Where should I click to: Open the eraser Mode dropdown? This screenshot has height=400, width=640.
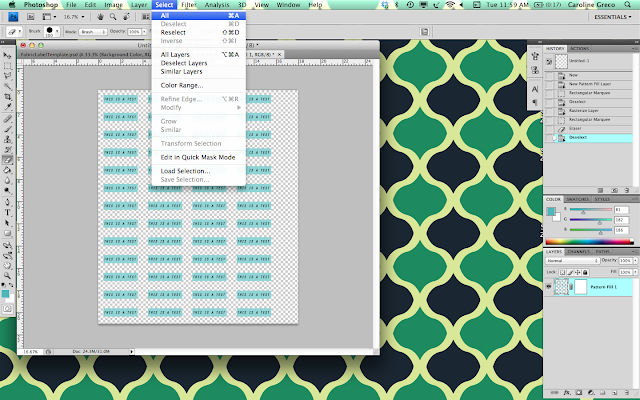pos(92,31)
